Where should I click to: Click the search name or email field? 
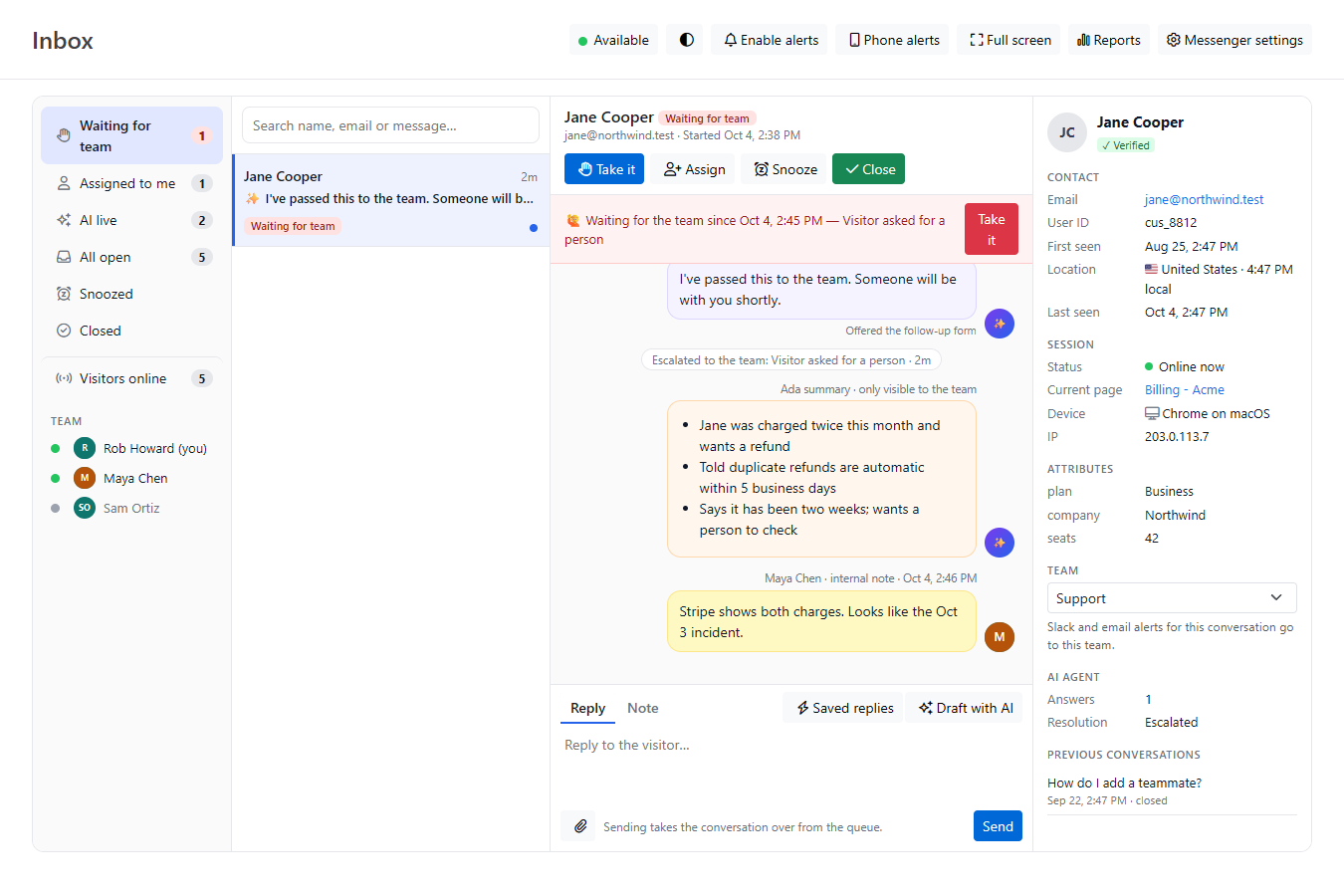point(390,125)
